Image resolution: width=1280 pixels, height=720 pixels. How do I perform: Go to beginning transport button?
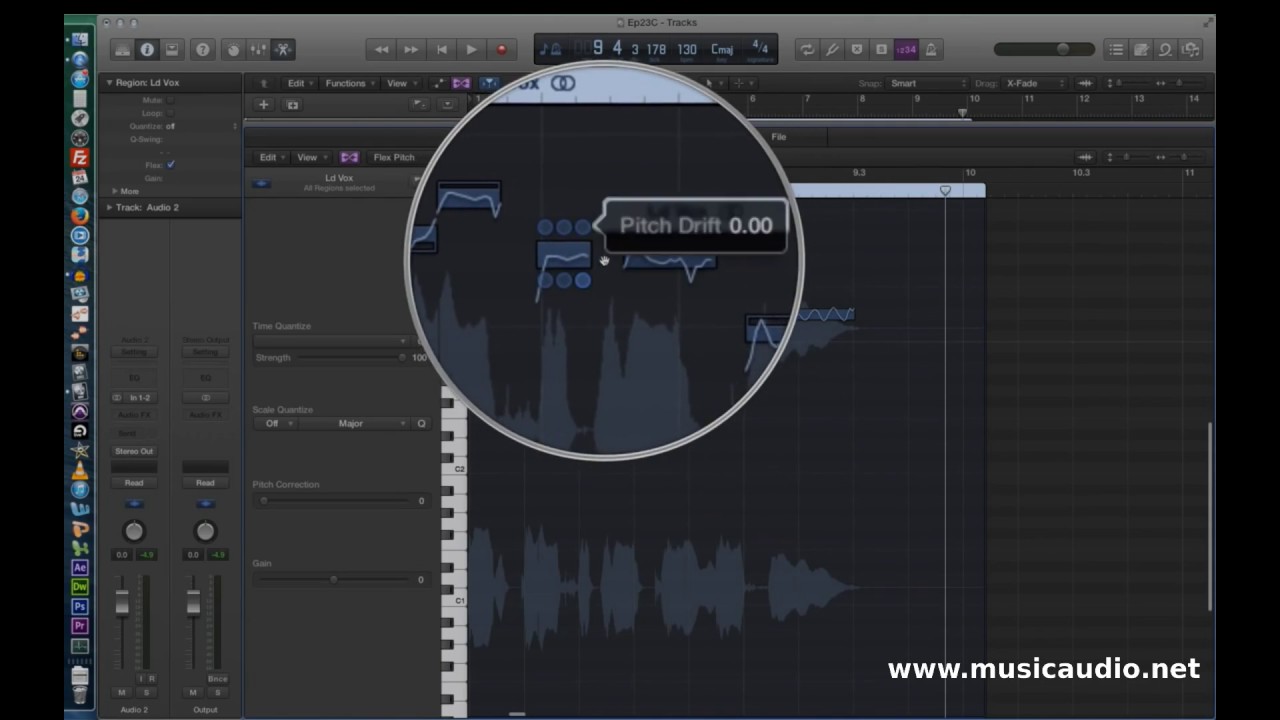[x=441, y=49]
